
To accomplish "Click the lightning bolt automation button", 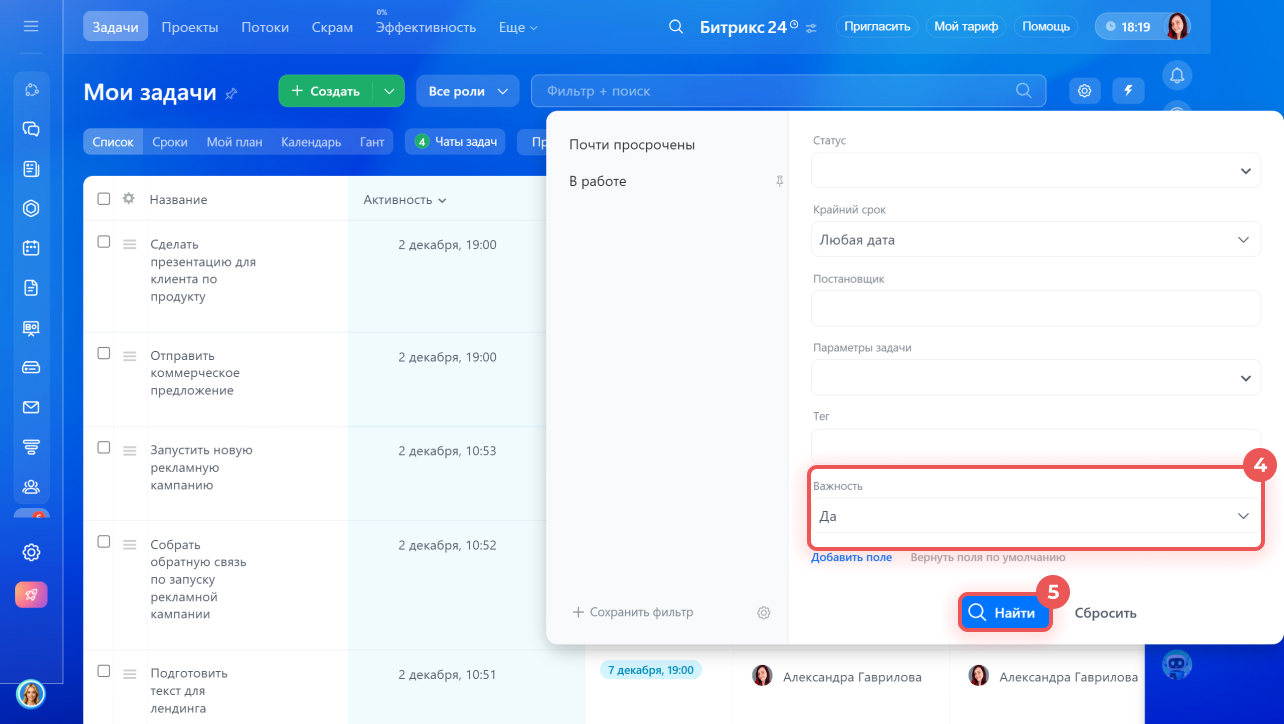I will coord(1128,91).
